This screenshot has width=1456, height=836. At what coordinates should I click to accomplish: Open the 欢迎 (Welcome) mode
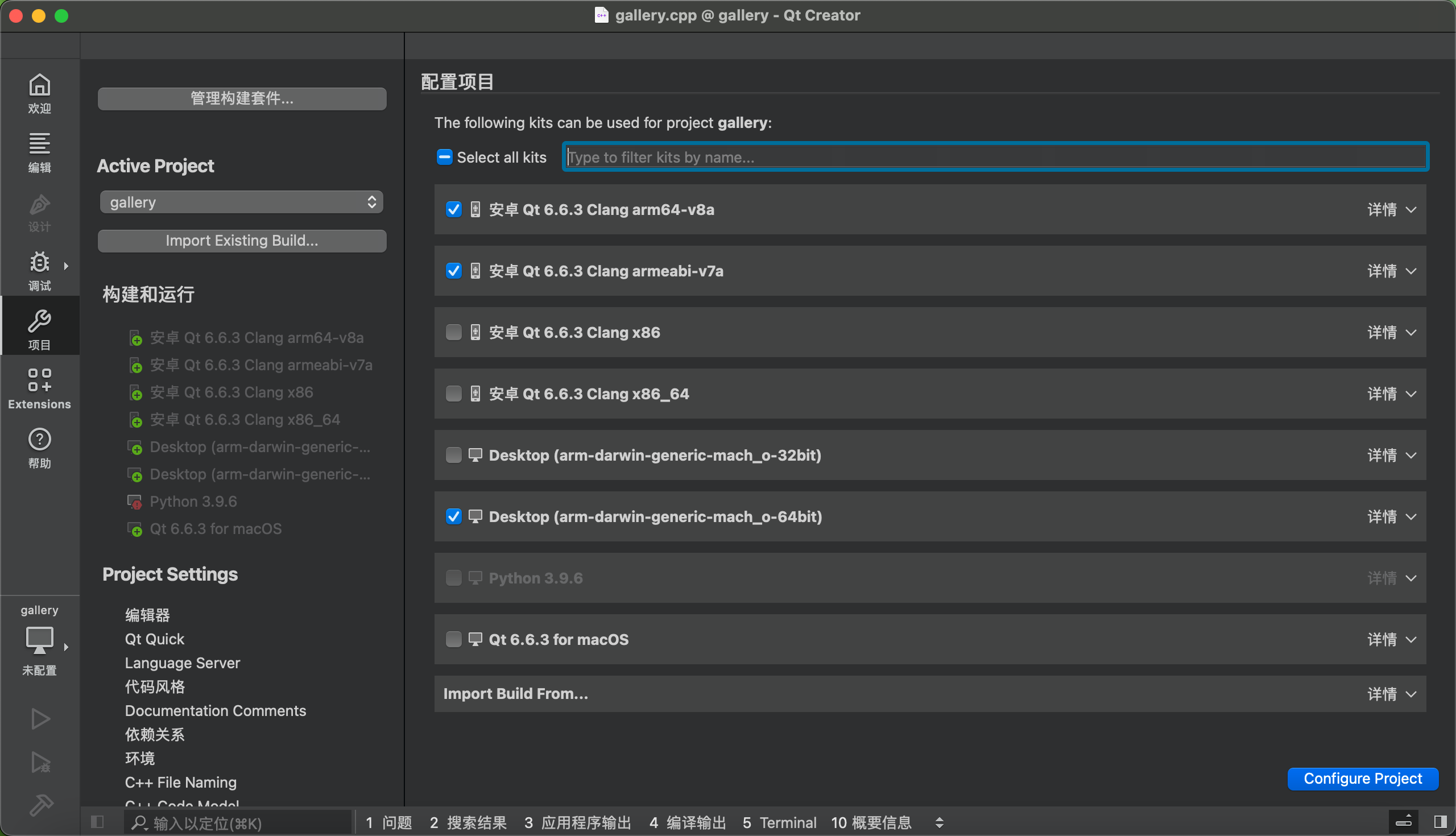[x=39, y=94]
